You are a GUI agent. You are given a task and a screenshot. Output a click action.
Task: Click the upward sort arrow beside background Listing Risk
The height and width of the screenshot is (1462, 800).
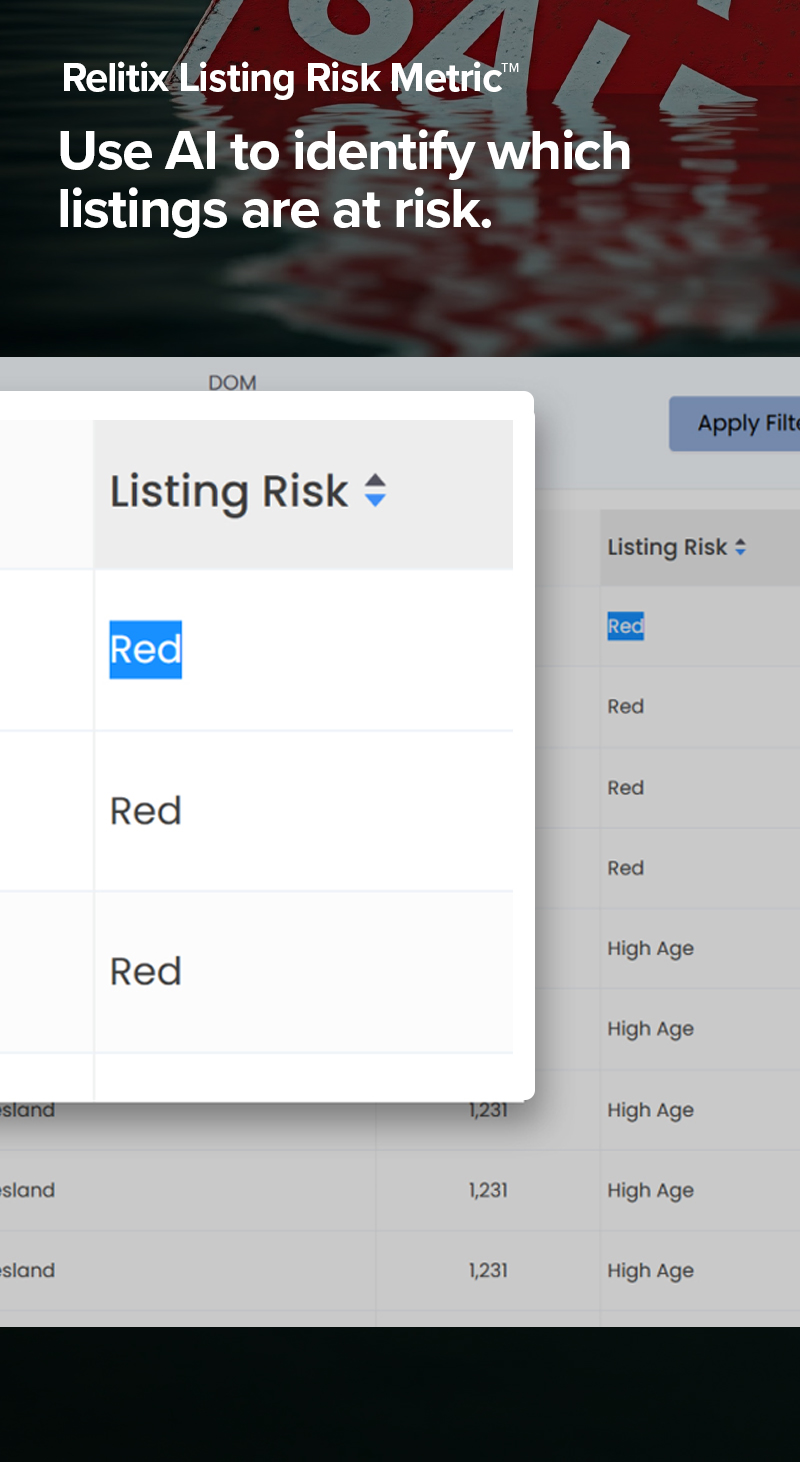741,542
